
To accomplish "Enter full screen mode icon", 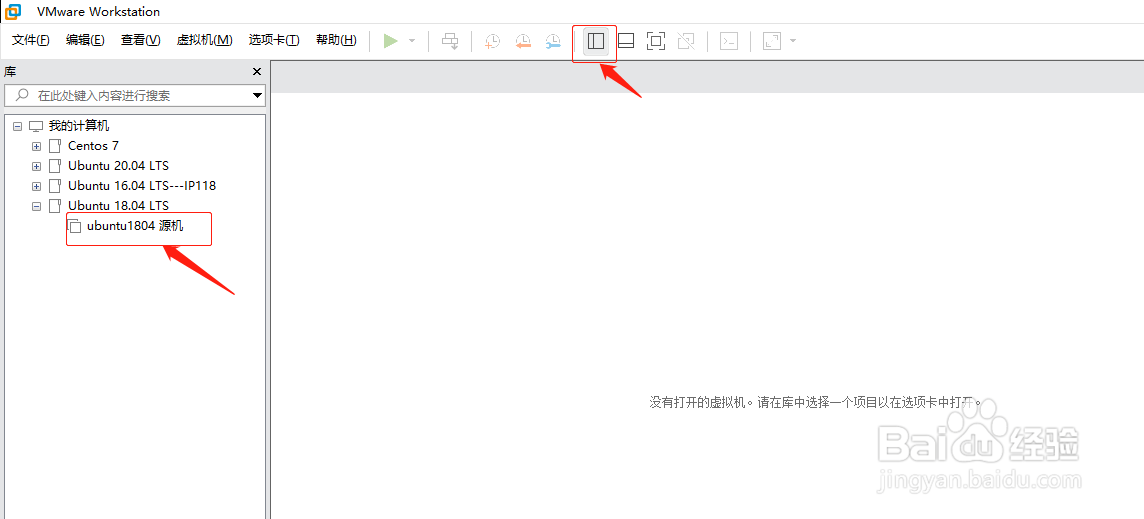I will tap(656, 41).
